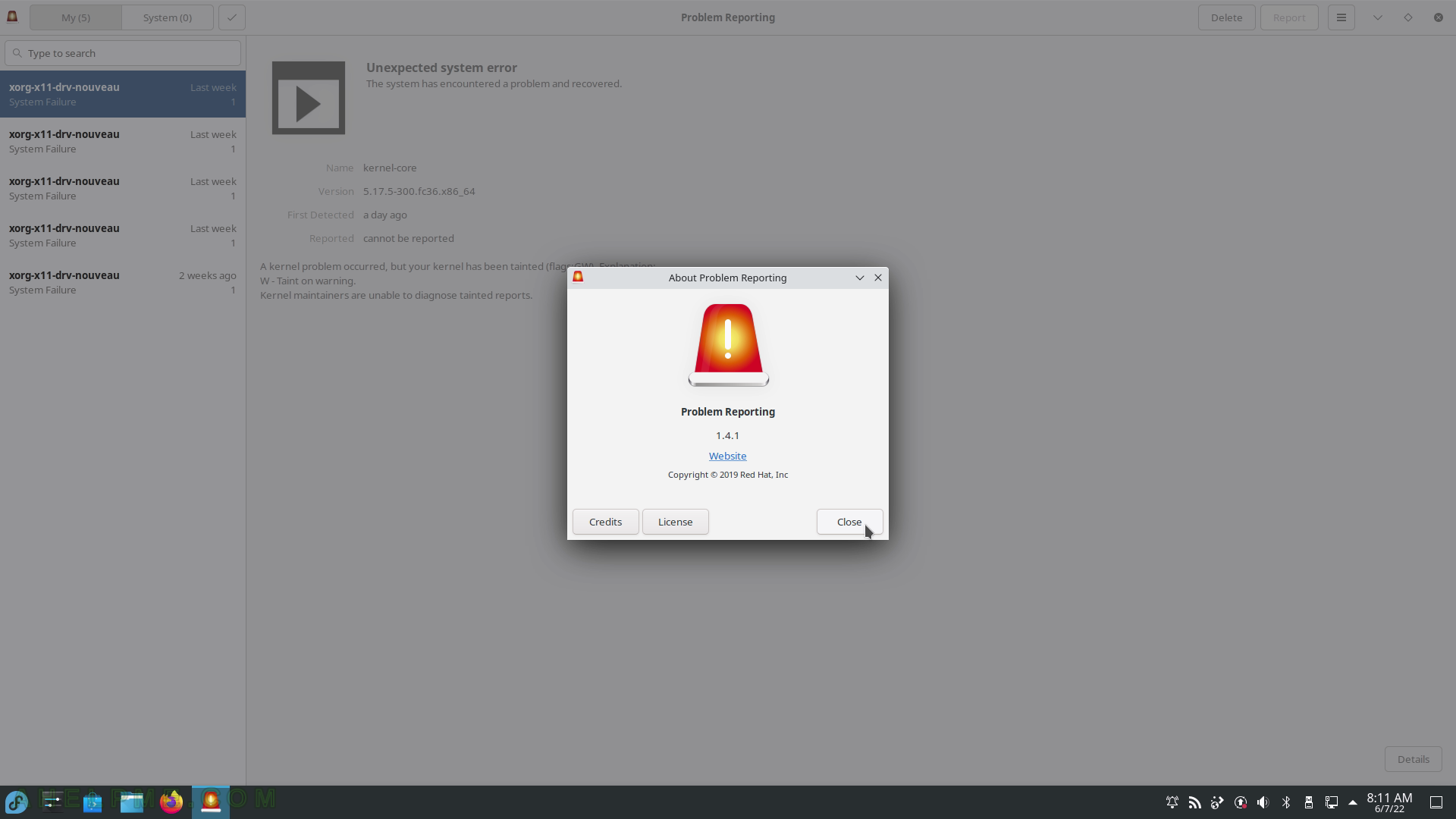
Task: Select the xorg-x11-drv-nouveau entry from 2 weeks ago
Action: (x=123, y=282)
